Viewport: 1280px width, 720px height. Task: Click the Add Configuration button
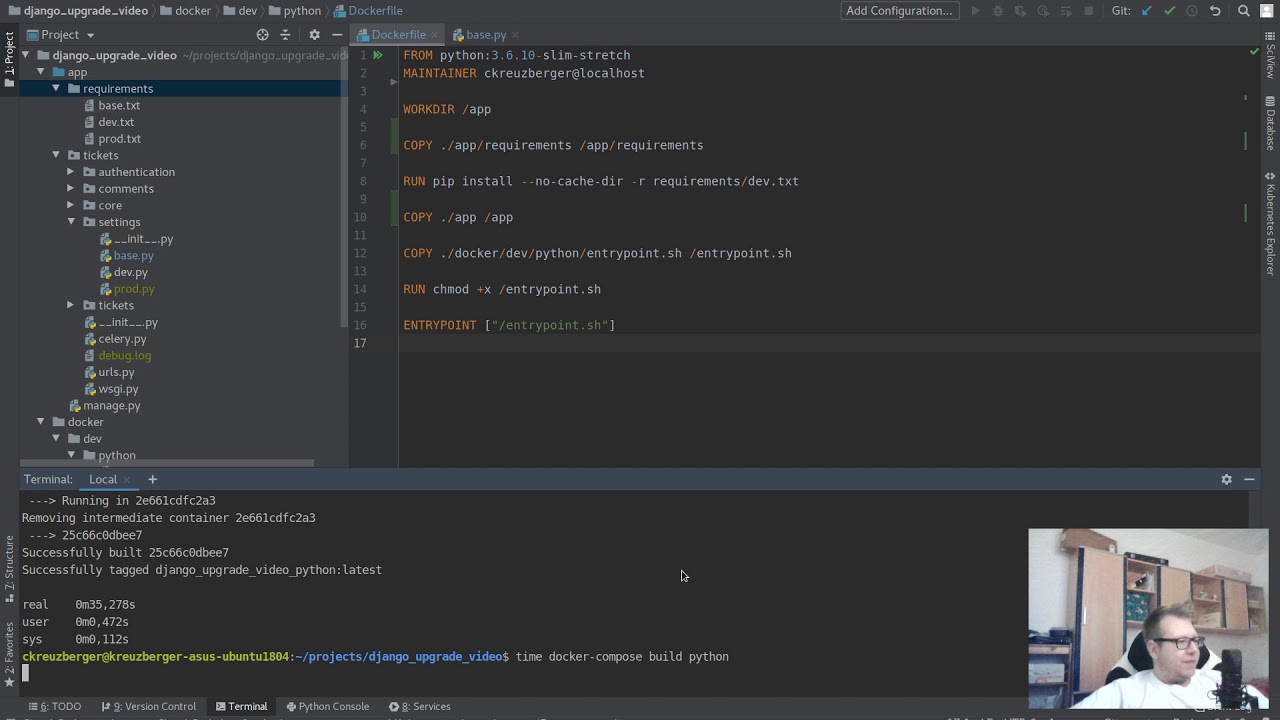point(898,11)
